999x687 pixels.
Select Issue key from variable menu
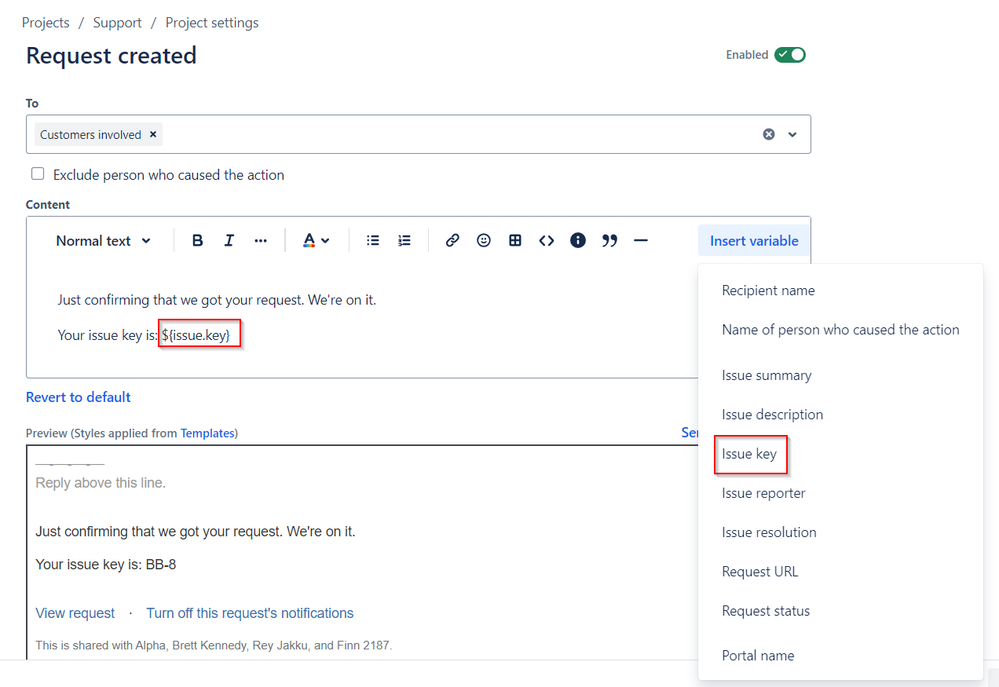tap(750, 454)
